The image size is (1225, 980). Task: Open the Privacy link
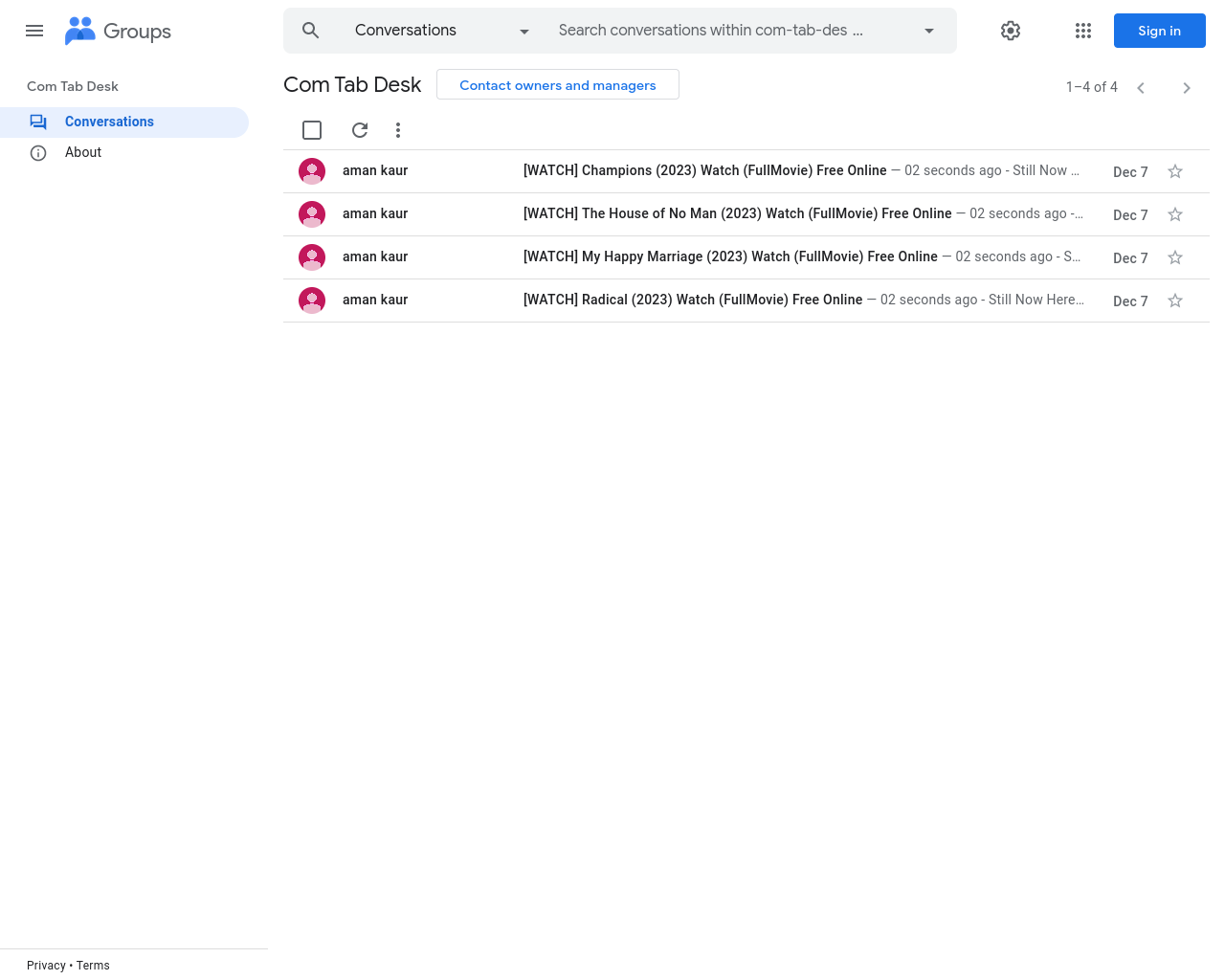(x=46, y=966)
